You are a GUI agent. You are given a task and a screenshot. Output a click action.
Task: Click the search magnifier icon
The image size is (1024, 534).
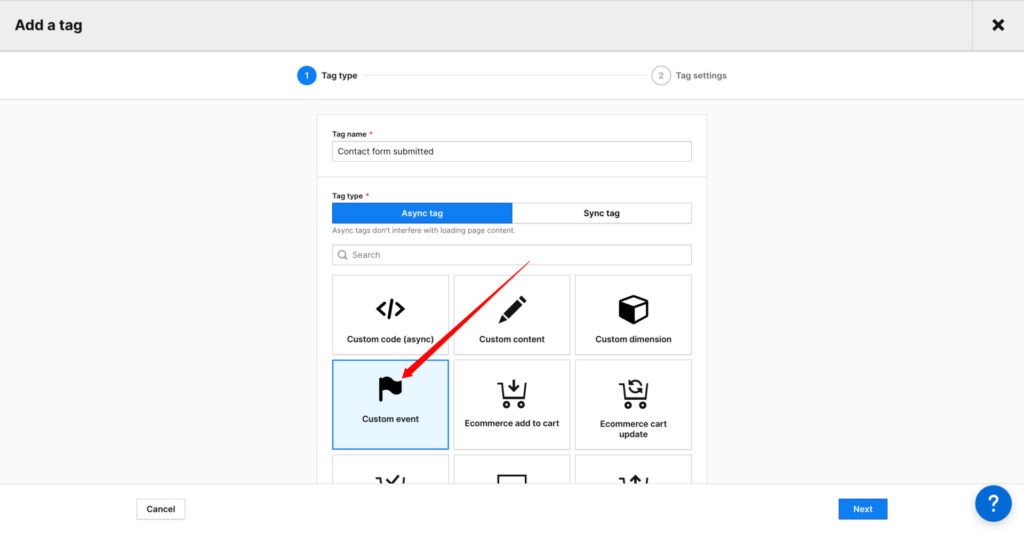343,255
